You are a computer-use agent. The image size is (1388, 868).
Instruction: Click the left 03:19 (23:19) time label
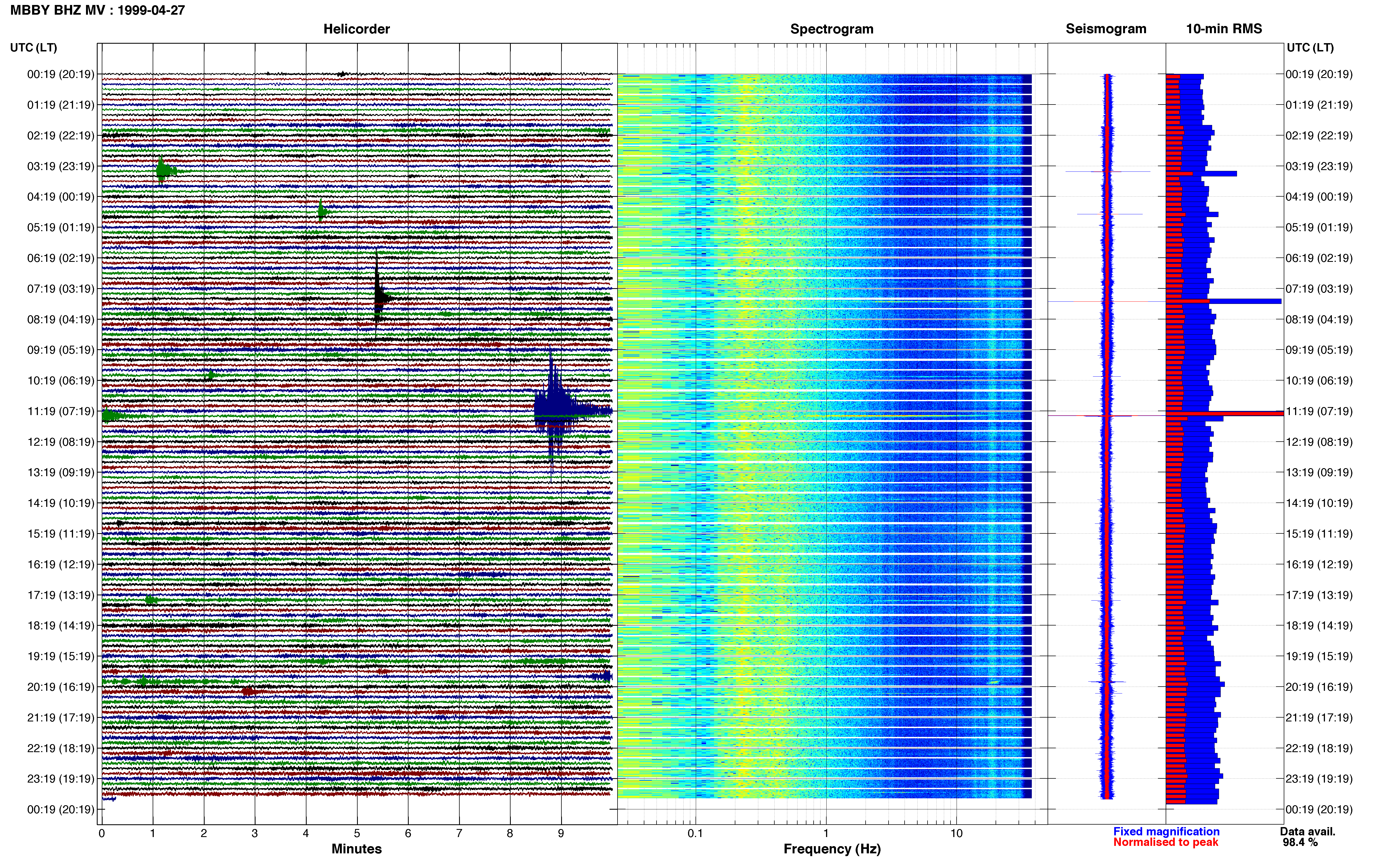coord(61,166)
